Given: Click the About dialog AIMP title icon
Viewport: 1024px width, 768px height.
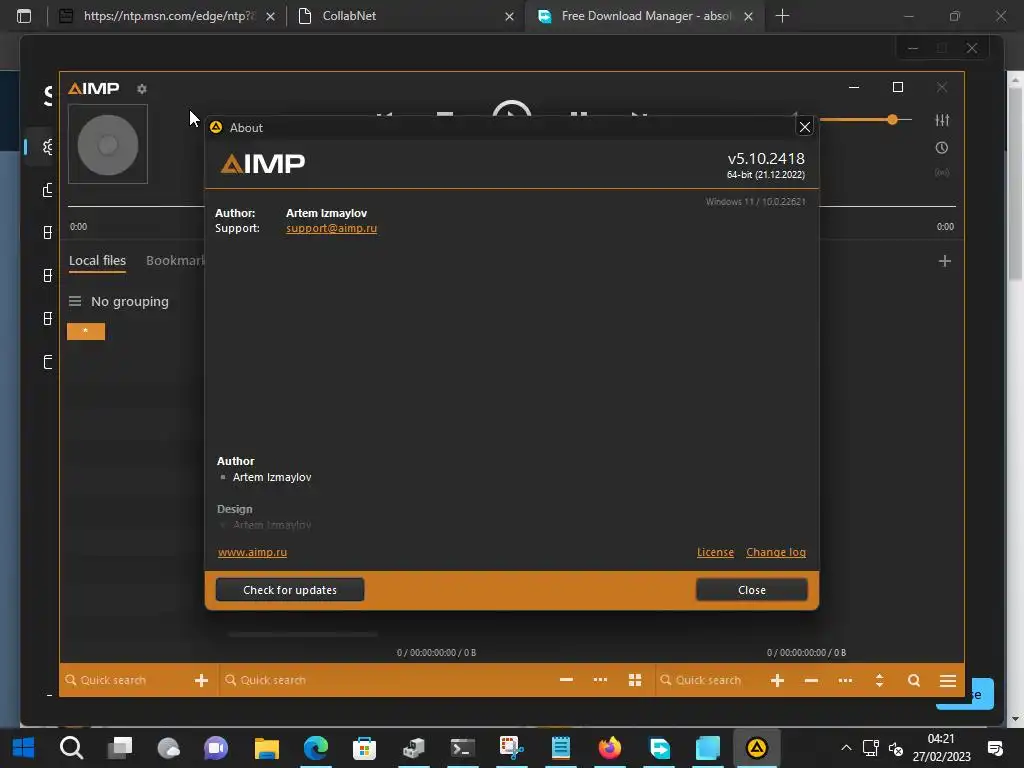Looking at the screenshot, I should [x=216, y=127].
